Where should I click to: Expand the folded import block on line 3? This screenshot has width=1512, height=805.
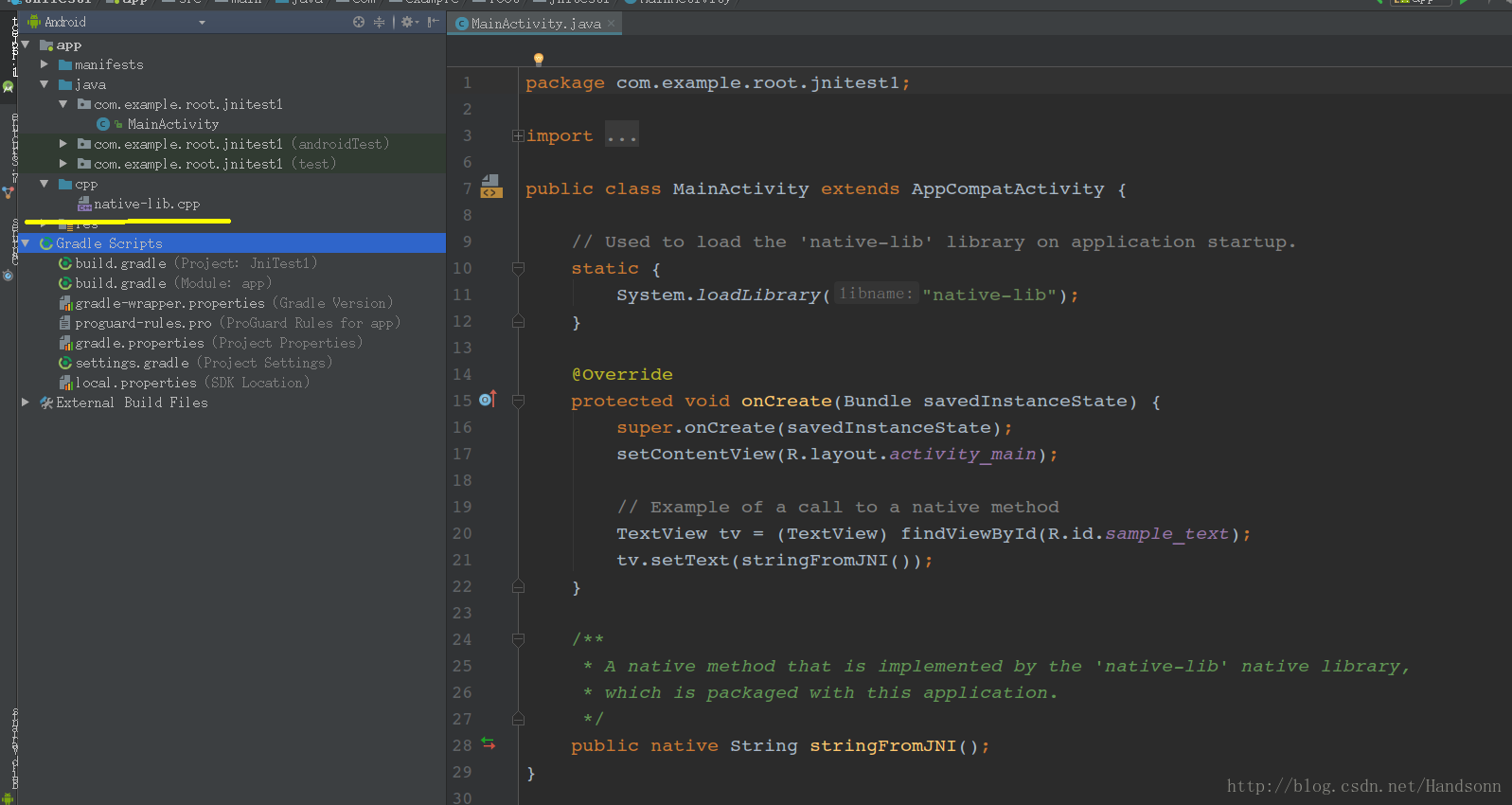click(518, 136)
